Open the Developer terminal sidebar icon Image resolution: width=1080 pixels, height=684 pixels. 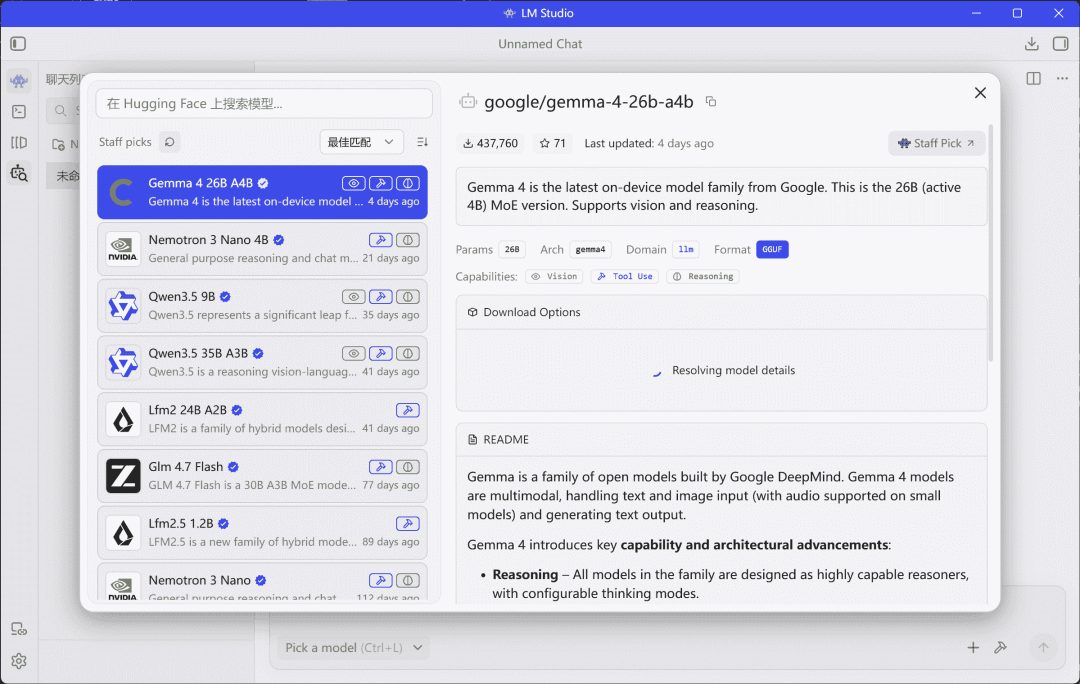[x=19, y=112]
